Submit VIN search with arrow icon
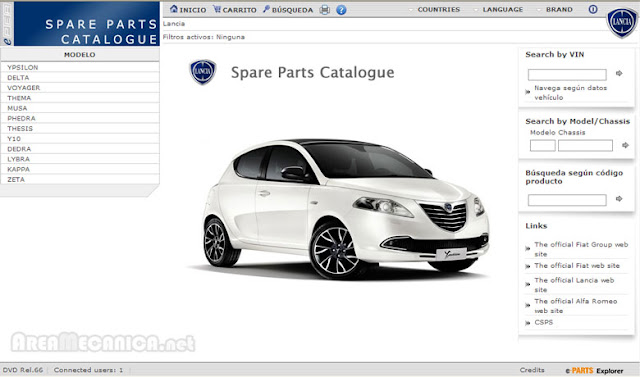Screen dimensions: 640x377 point(619,73)
